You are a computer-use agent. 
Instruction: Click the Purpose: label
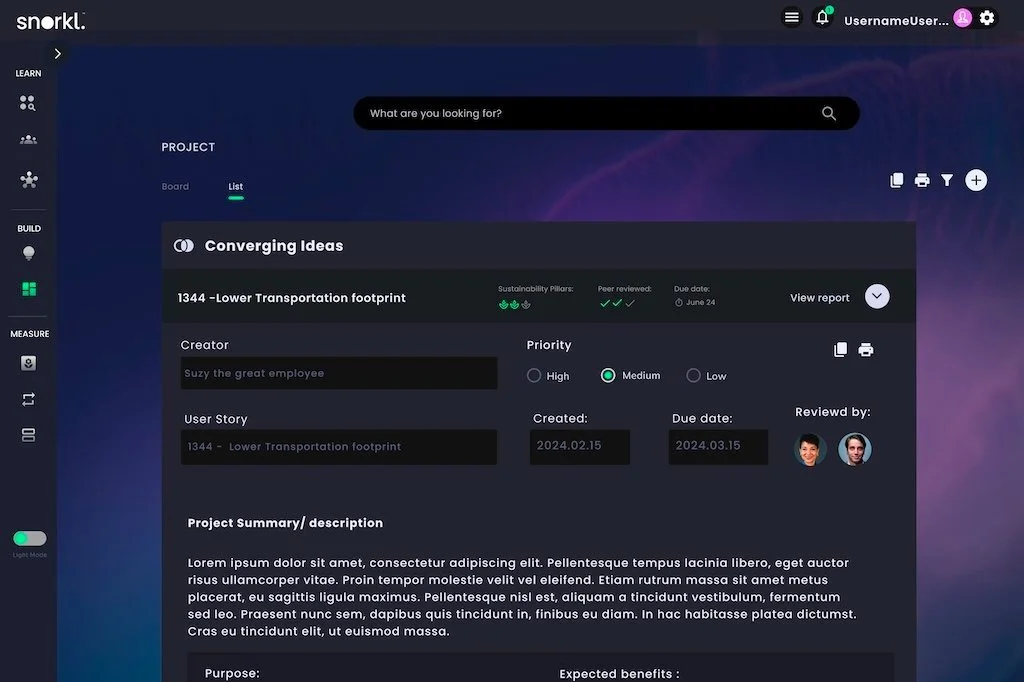tap(232, 674)
